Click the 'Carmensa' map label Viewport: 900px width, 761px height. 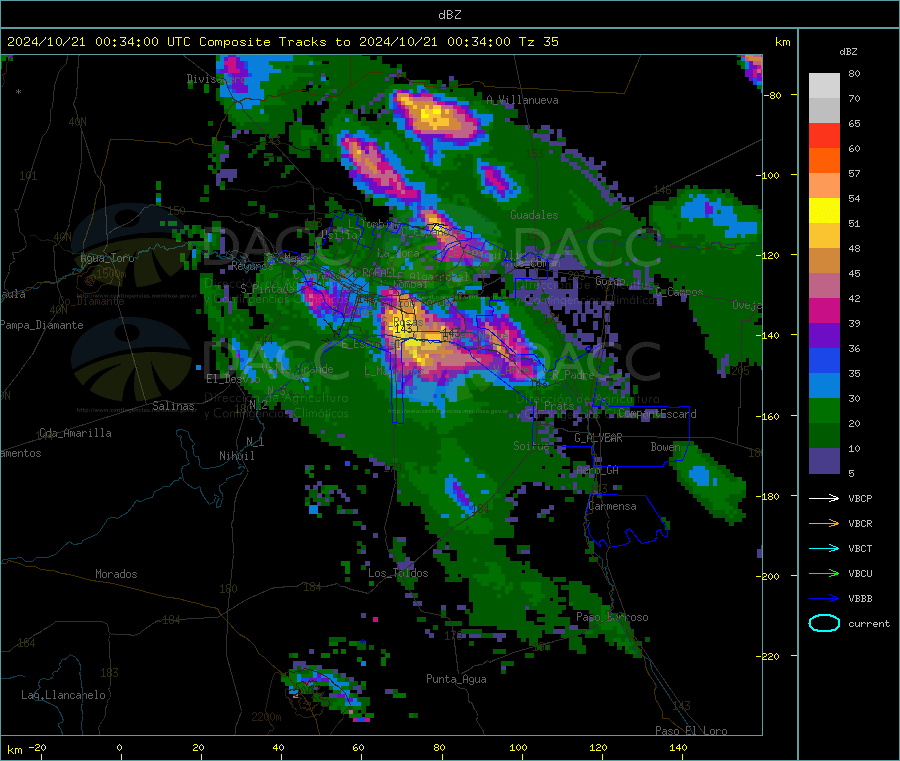[x=612, y=507]
